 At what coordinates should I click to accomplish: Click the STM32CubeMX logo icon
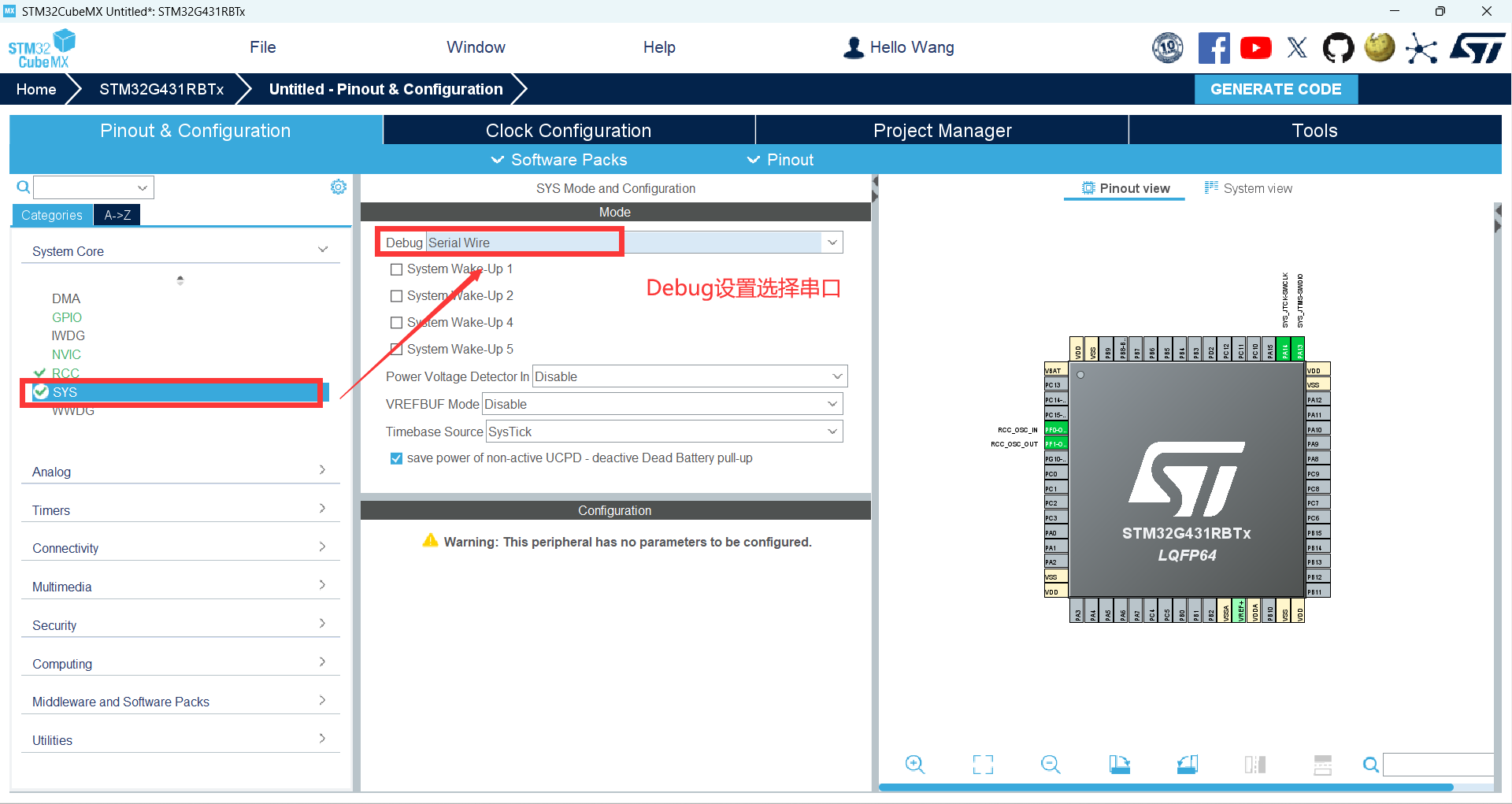[x=42, y=48]
